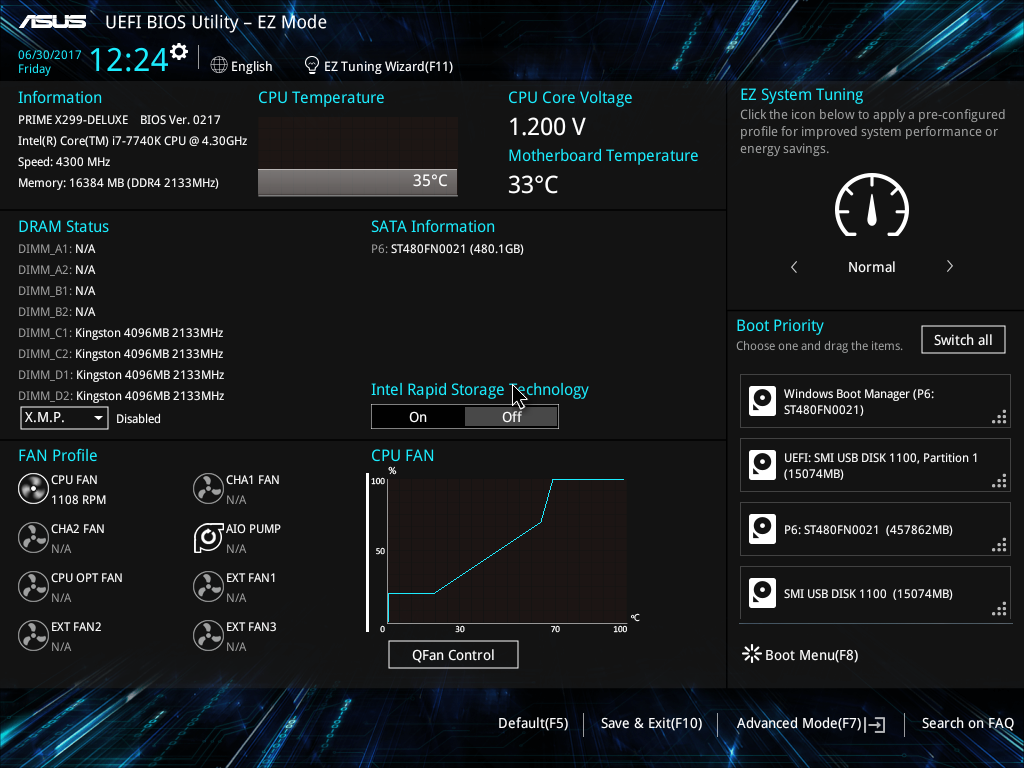The image size is (1024, 768).
Task: Load Default(F5) settings
Action: 533,723
